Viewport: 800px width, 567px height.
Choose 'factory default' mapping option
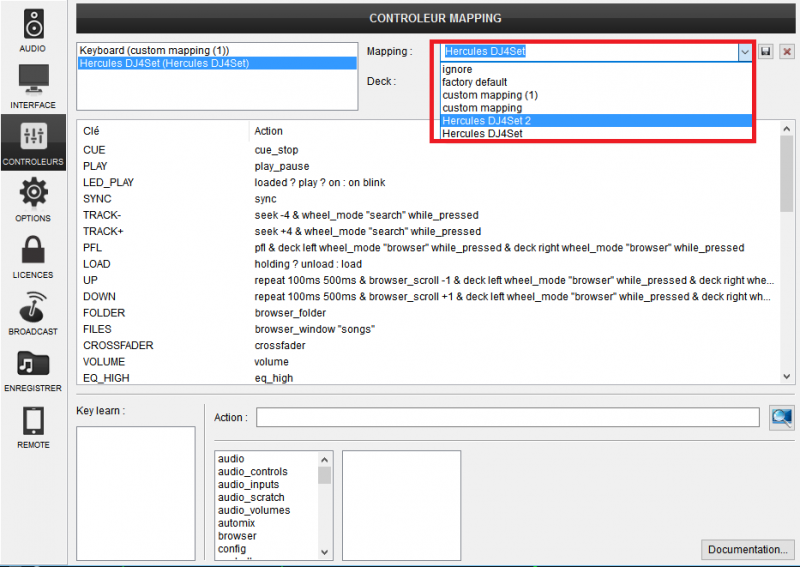point(596,82)
